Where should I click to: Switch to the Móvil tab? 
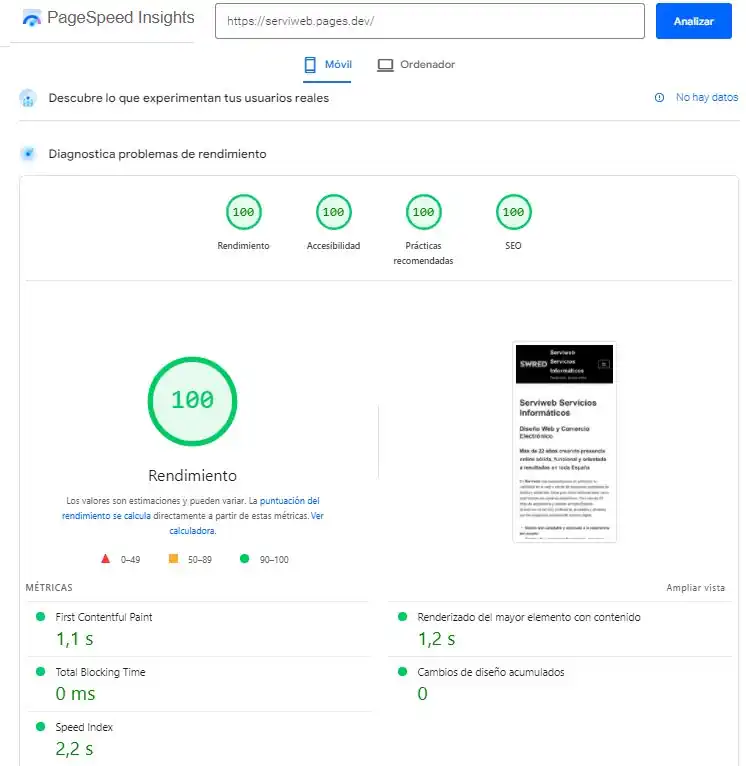click(x=327, y=65)
